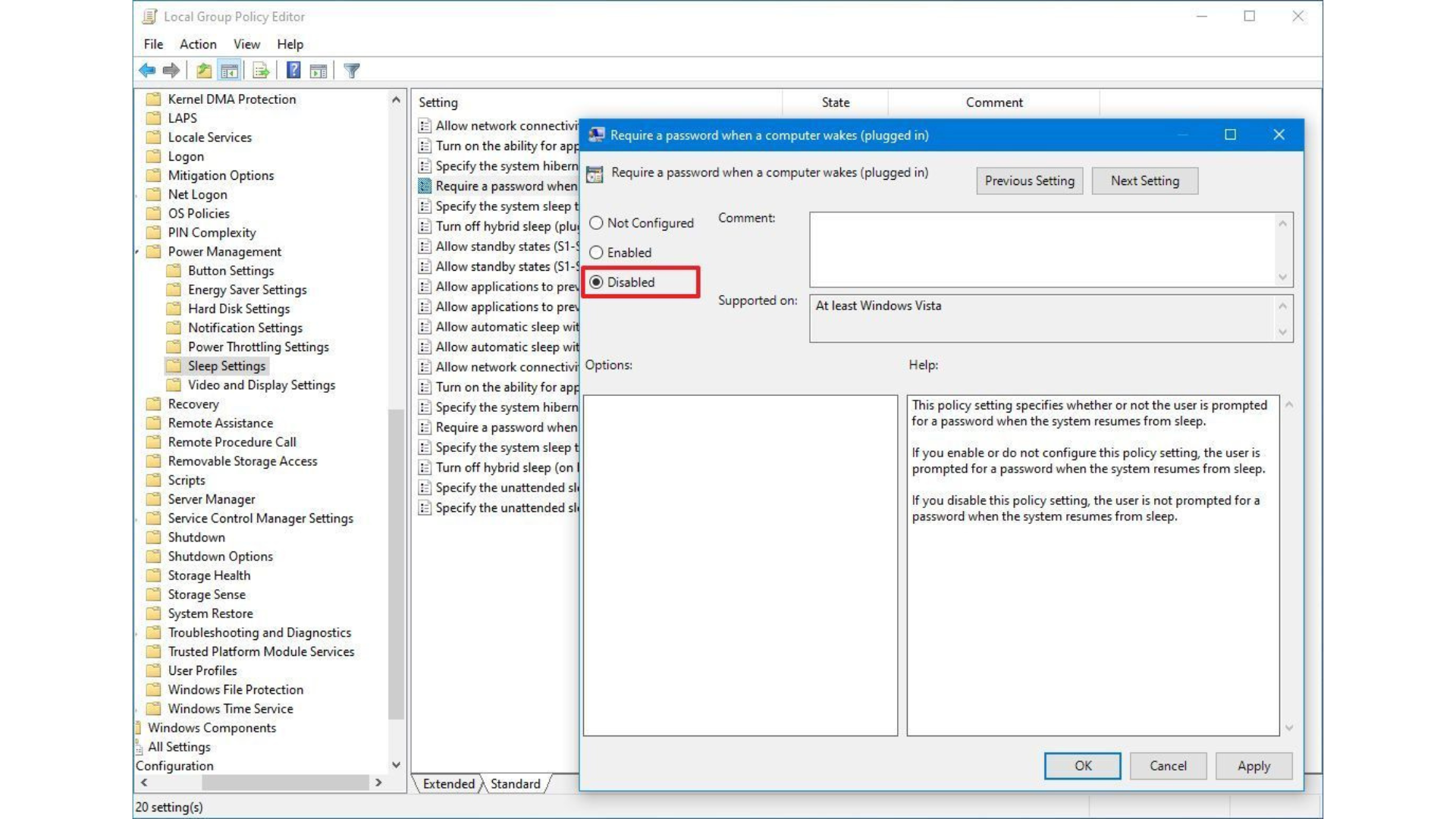Switch to the Extended tab

click(x=449, y=784)
